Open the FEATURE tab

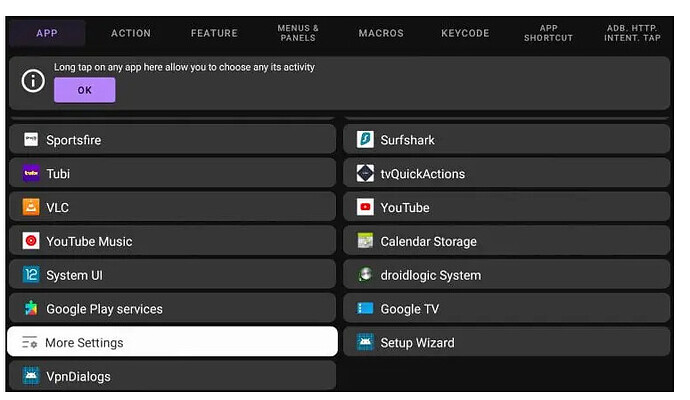click(x=214, y=33)
